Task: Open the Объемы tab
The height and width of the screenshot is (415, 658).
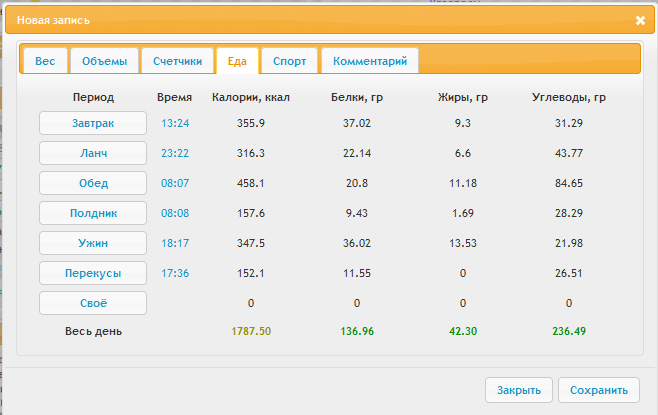Action: pos(104,61)
